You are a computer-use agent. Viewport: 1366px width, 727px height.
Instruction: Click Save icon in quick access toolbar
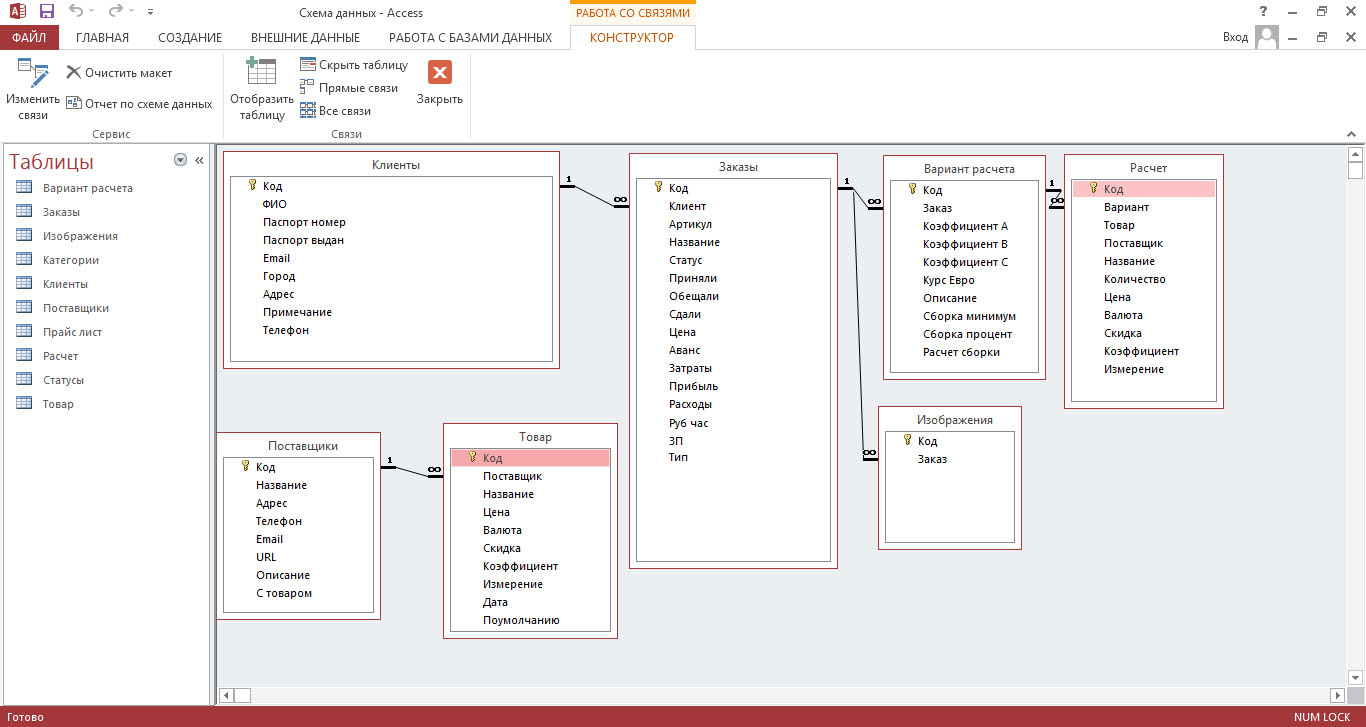tap(47, 12)
